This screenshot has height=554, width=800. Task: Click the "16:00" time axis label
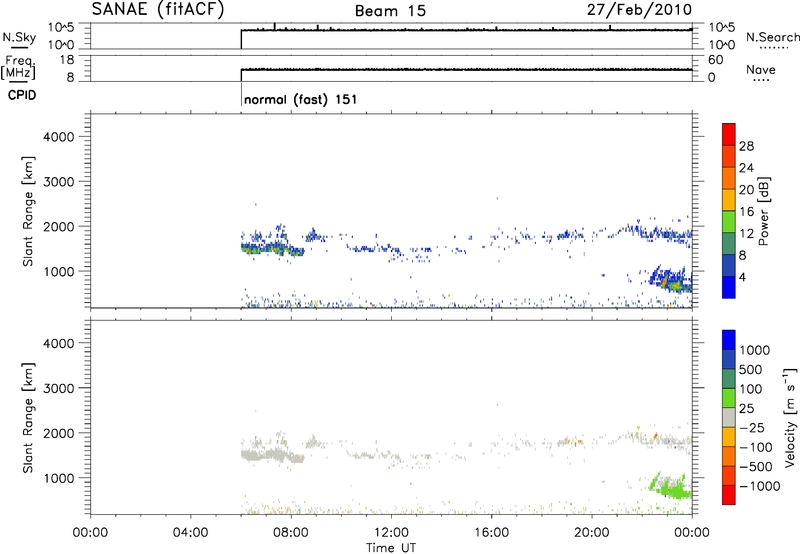click(491, 533)
